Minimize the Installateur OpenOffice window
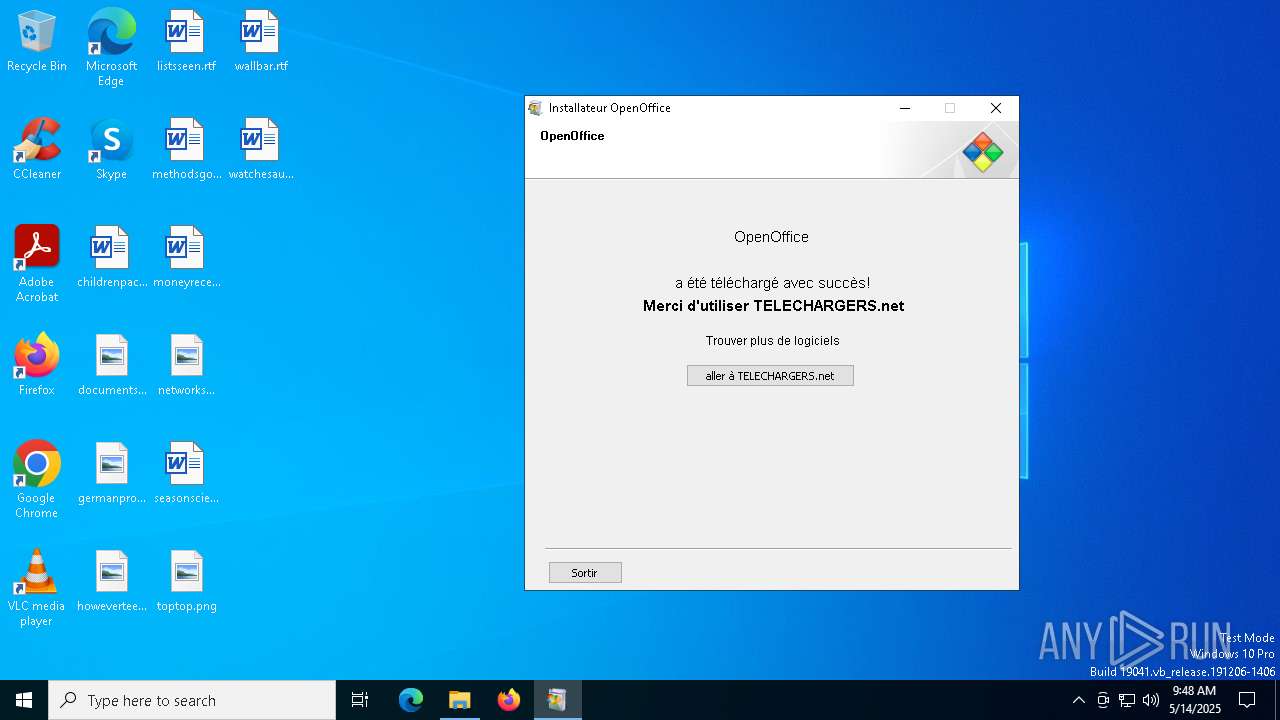Screen dimensions: 1280x720 905,108
